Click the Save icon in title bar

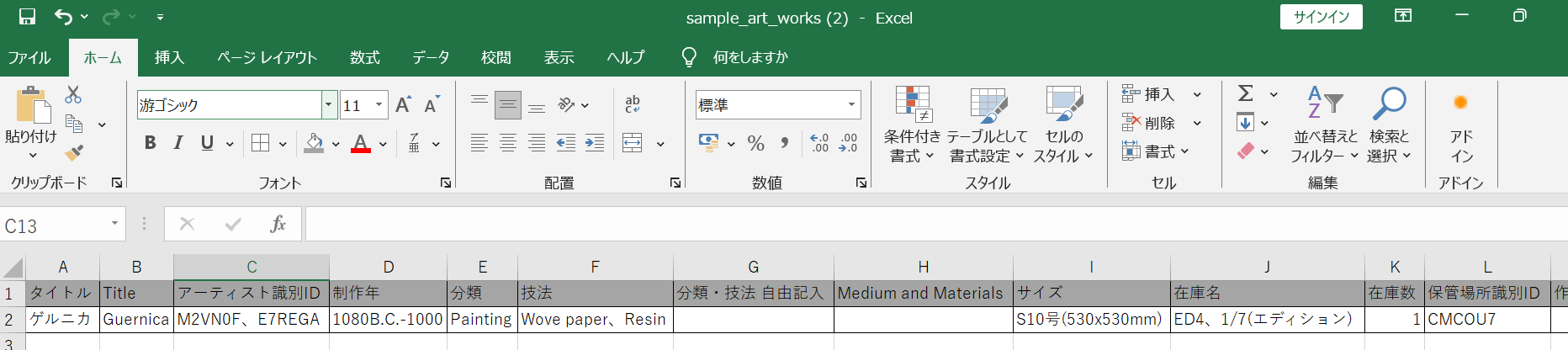(27, 17)
